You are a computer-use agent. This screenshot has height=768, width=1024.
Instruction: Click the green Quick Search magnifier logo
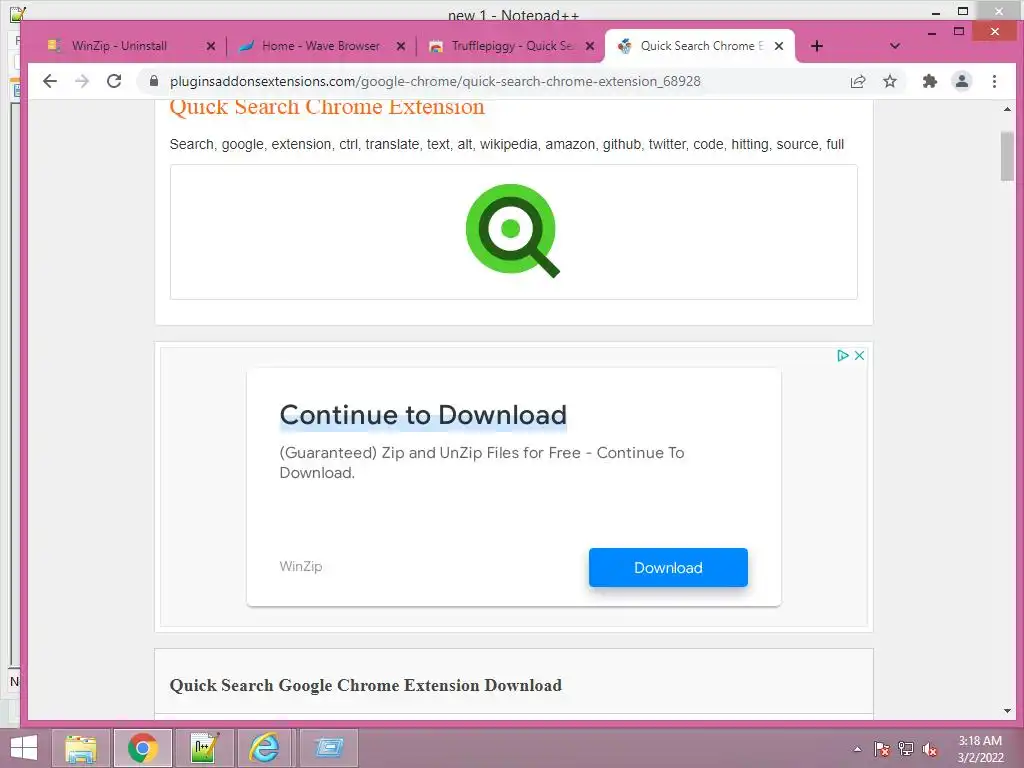point(513,231)
